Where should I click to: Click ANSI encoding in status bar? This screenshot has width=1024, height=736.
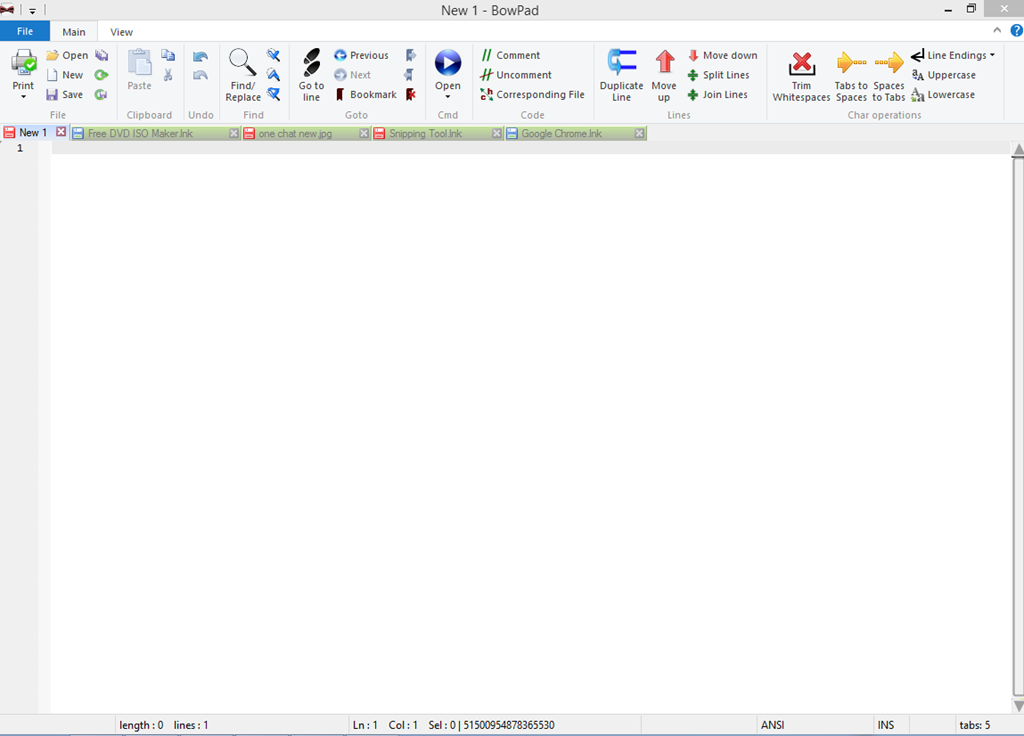773,725
